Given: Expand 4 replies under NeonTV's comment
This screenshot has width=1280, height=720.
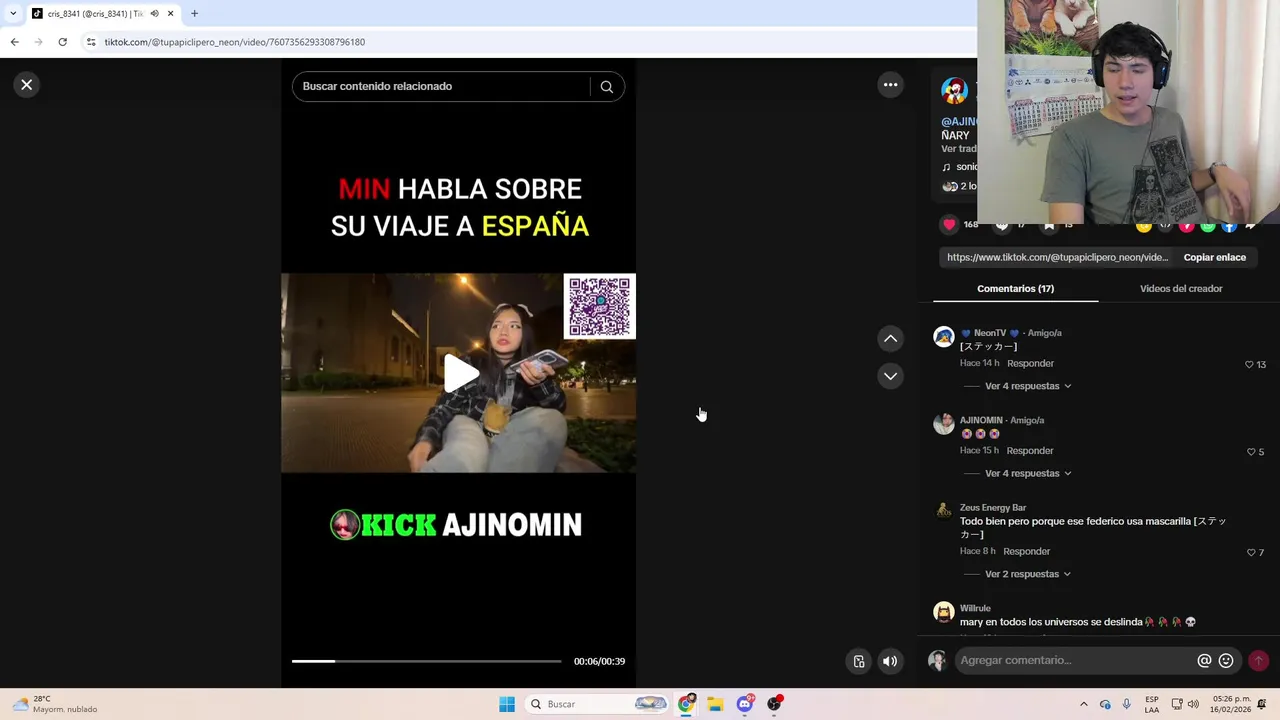Looking at the screenshot, I should pos(1027,386).
